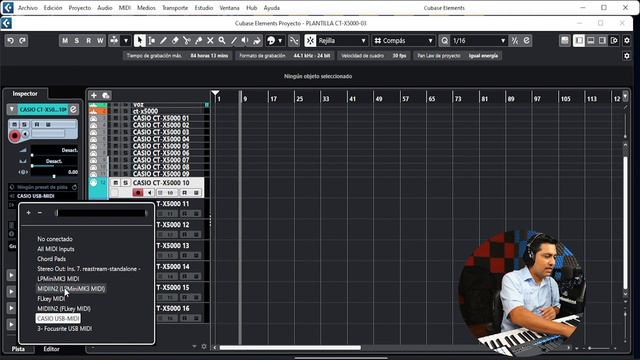Viewport: 640px width, 360px height.
Task: Open the Archivo menu
Action: click(x=28, y=8)
